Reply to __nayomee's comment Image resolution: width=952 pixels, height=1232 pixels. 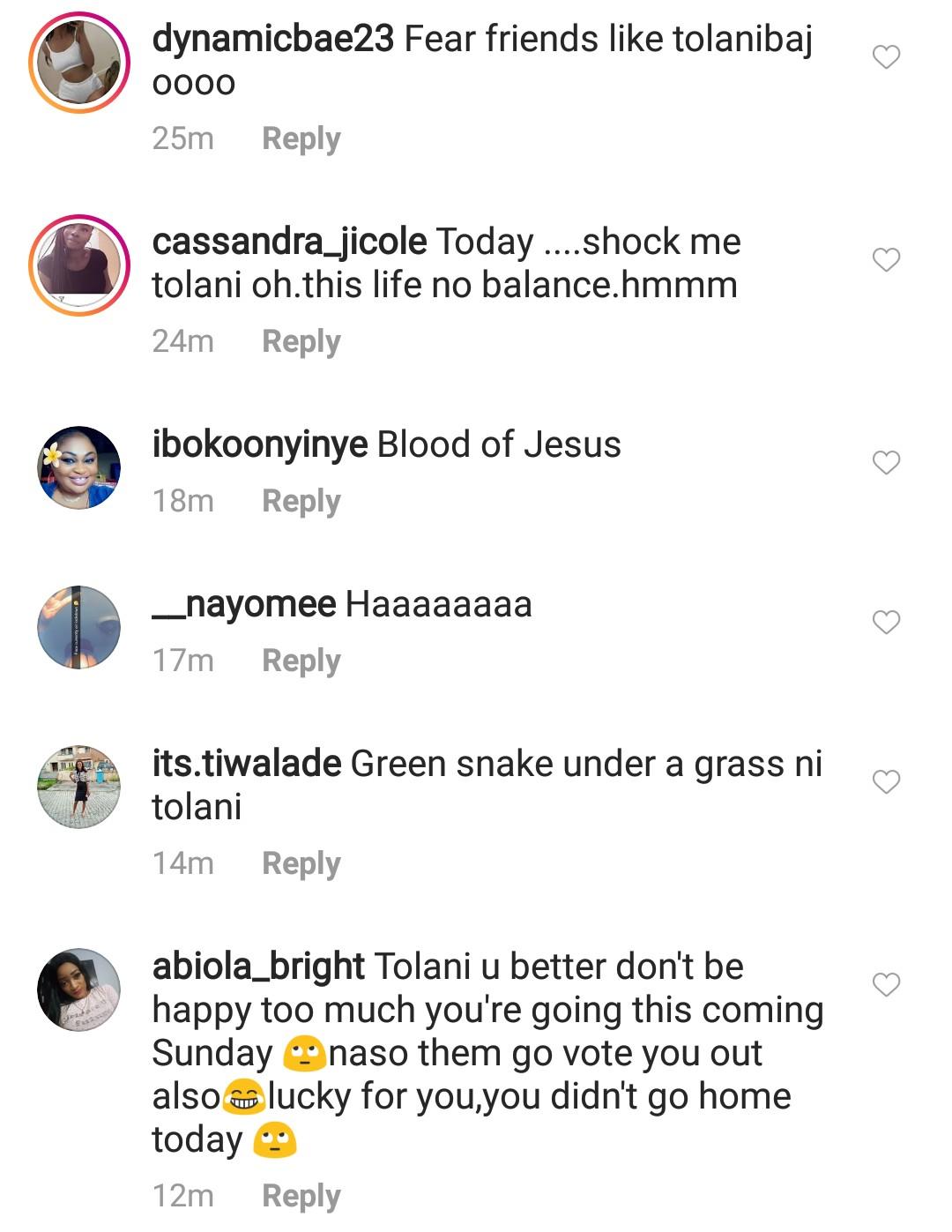click(301, 661)
